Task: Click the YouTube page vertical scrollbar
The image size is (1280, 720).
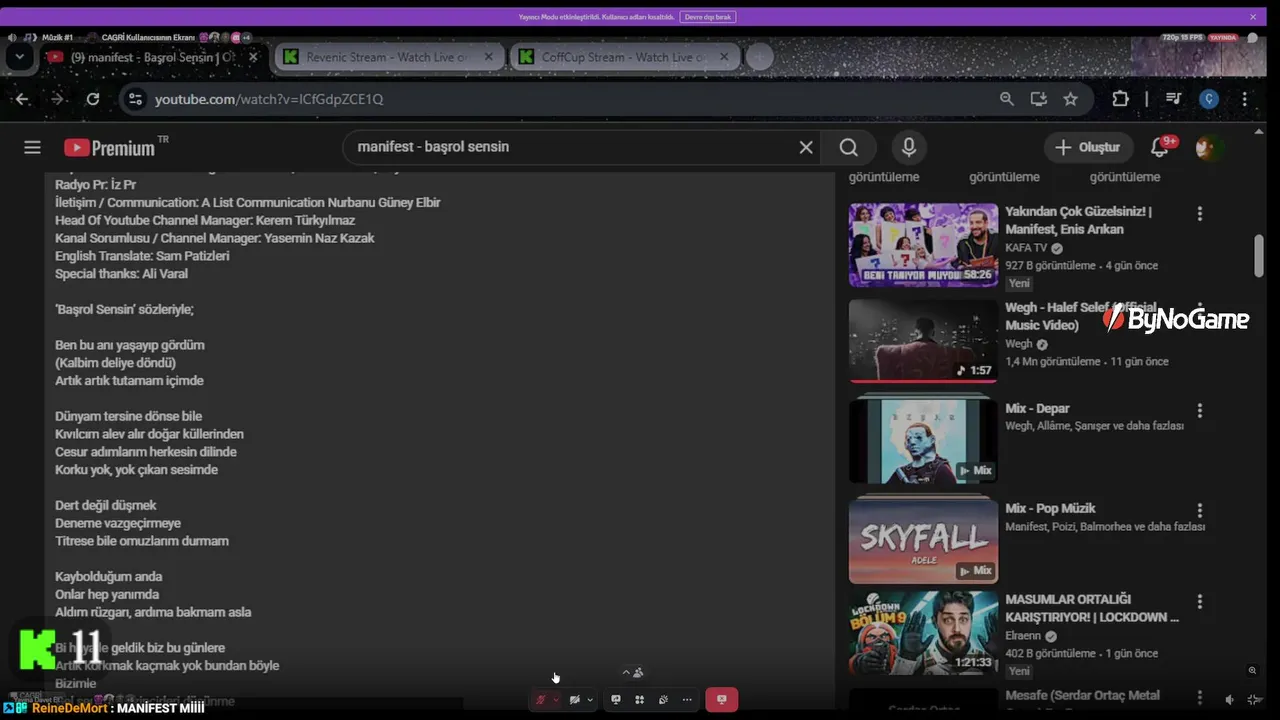Action: [x=1259, y=256]
